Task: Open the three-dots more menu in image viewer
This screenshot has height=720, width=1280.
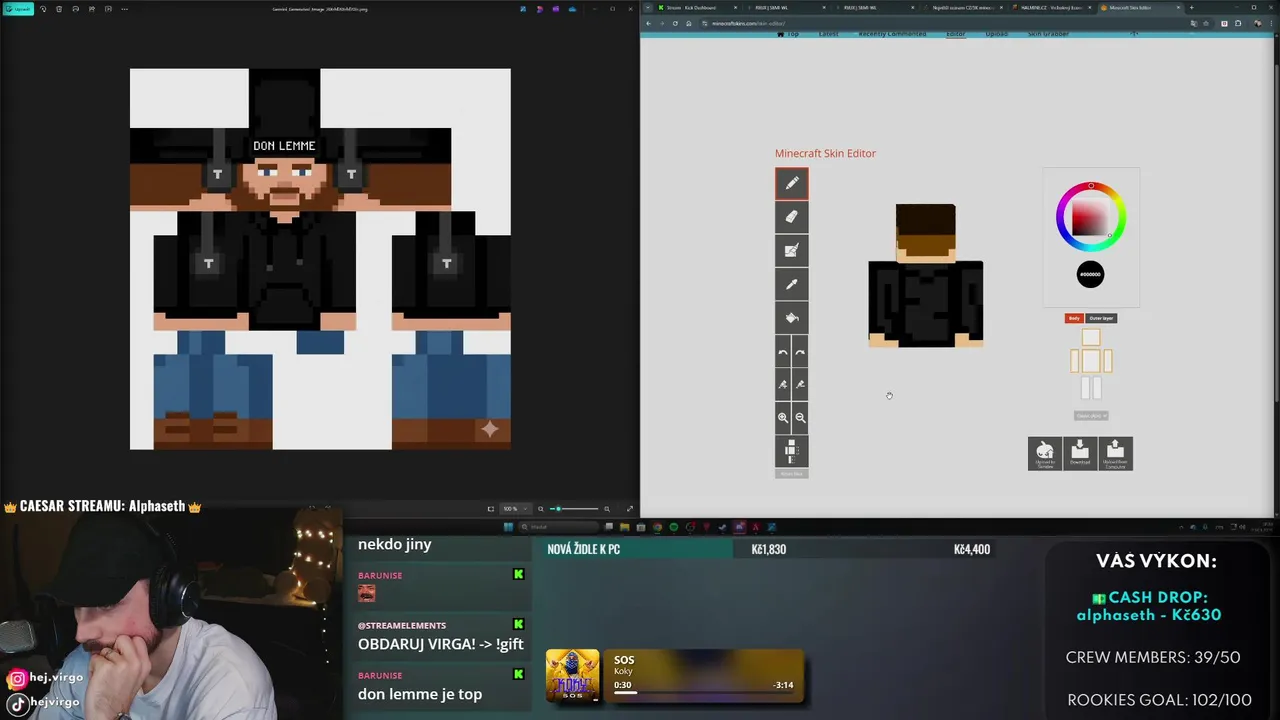Action: point(124,9)
